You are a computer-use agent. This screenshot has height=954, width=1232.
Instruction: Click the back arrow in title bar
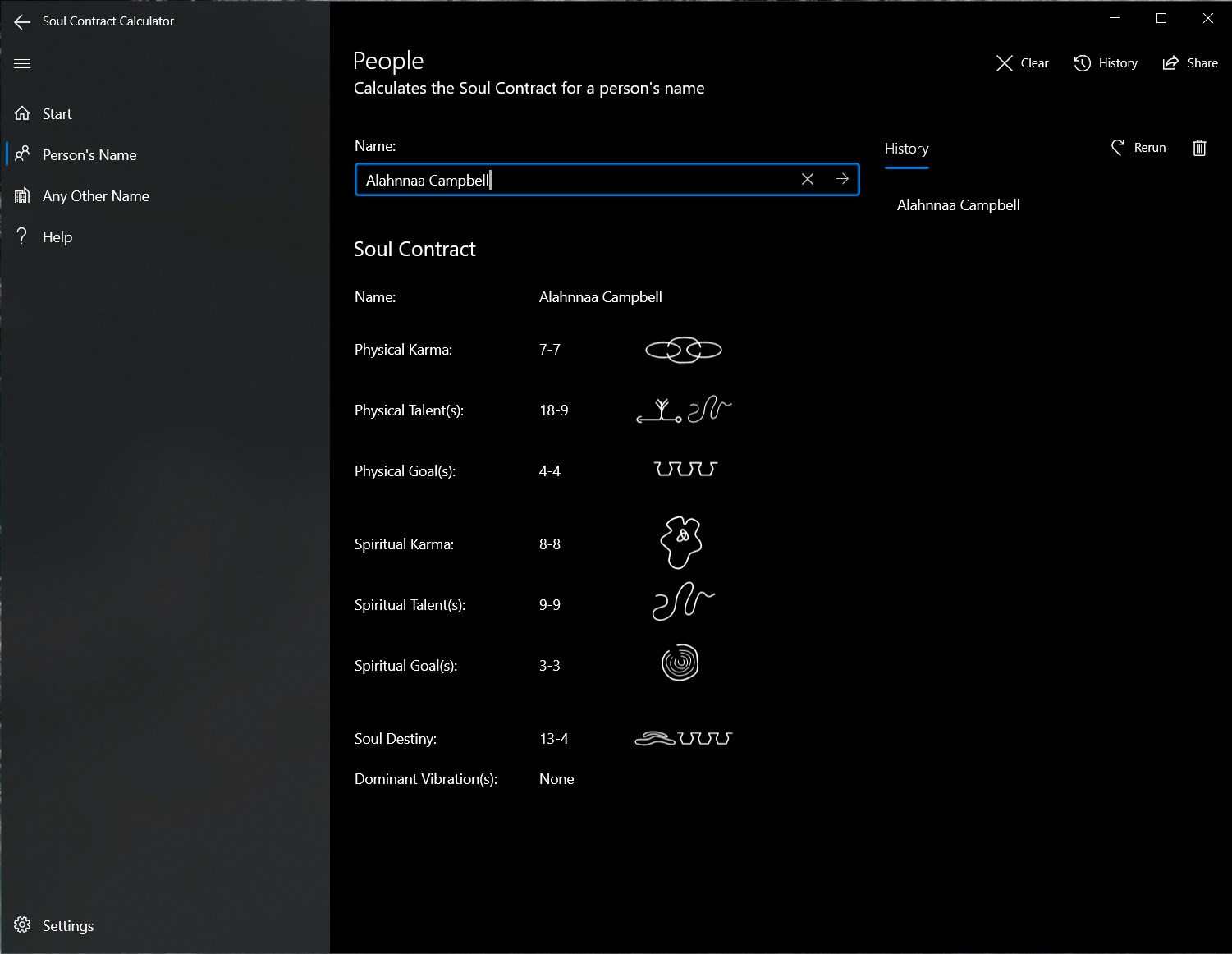click(22, 22)
